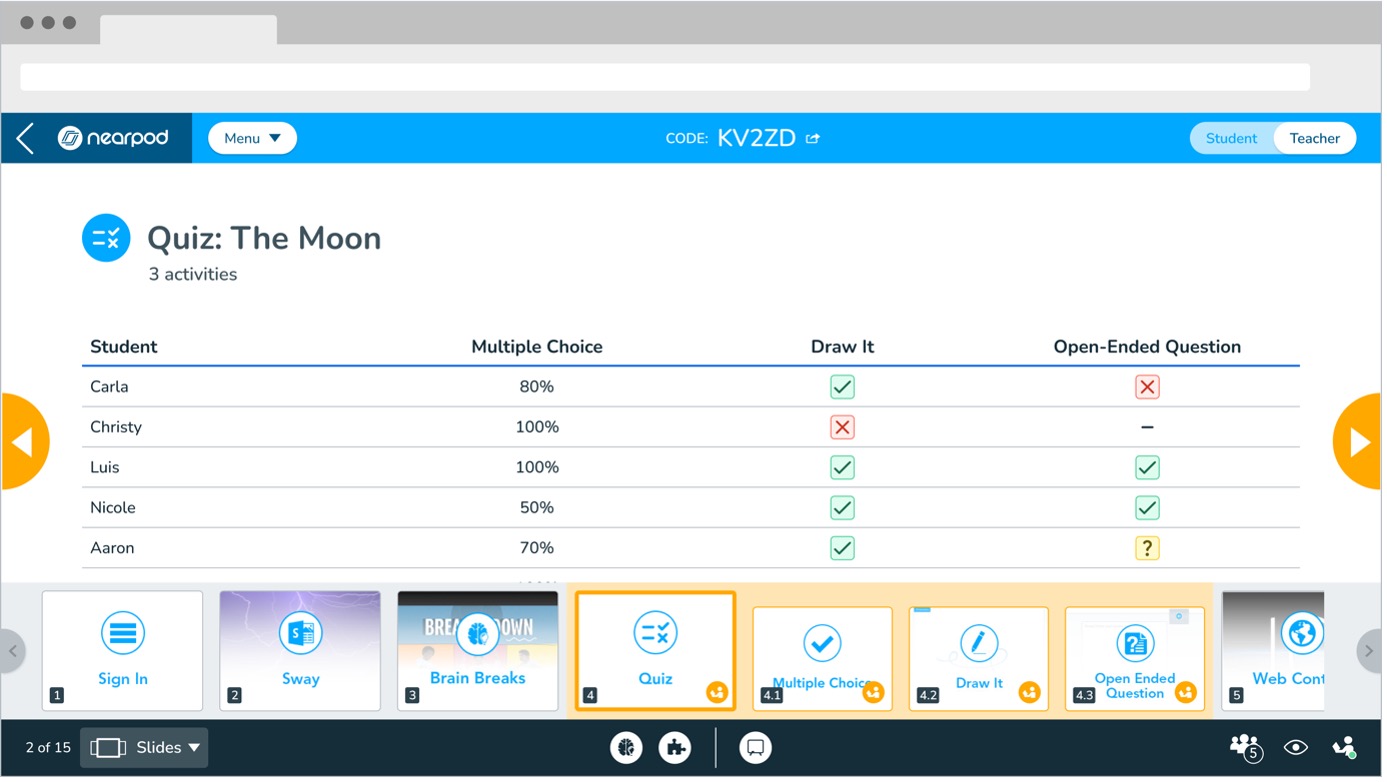Click the browser address bar
This screenshot has height=782, width=1387.
(666, 78)
